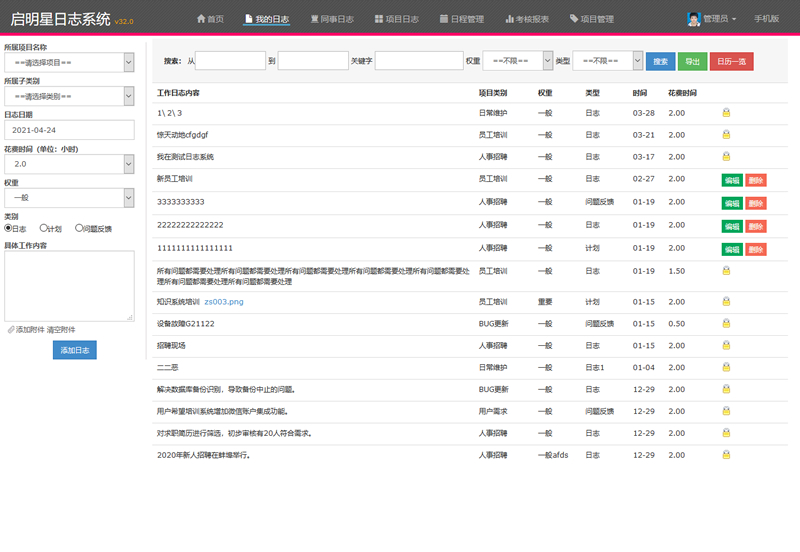Click the red 日历一览 button

(x=731, y=61)
